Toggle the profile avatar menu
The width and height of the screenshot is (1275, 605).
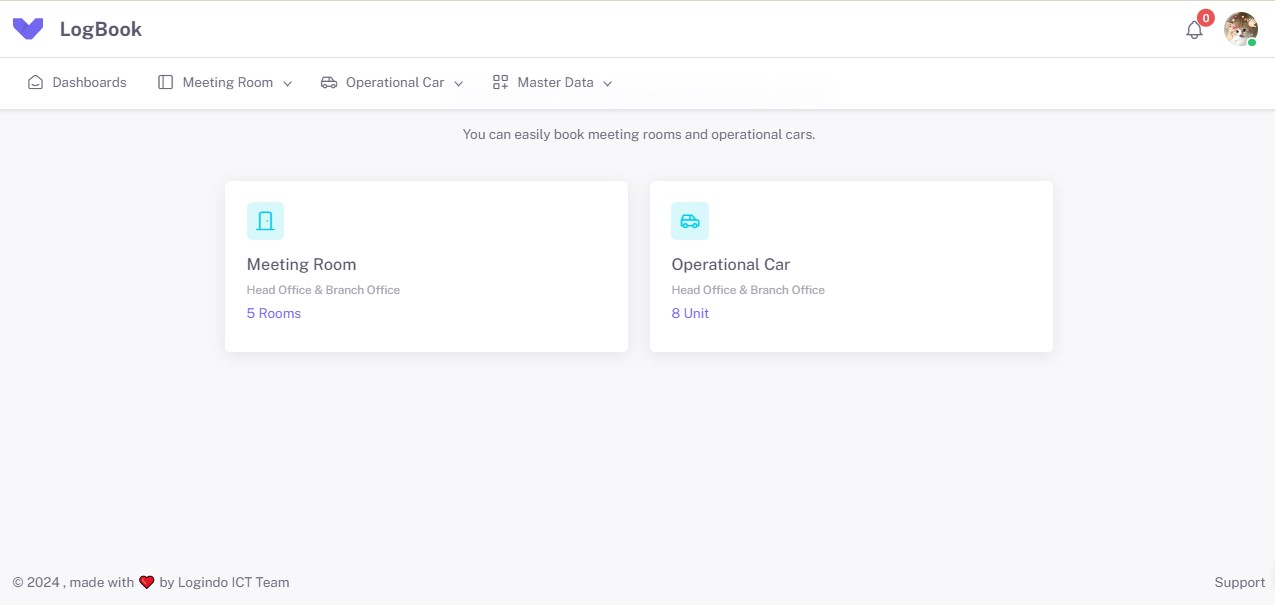pyautogui.click(x=1240, y=29)
